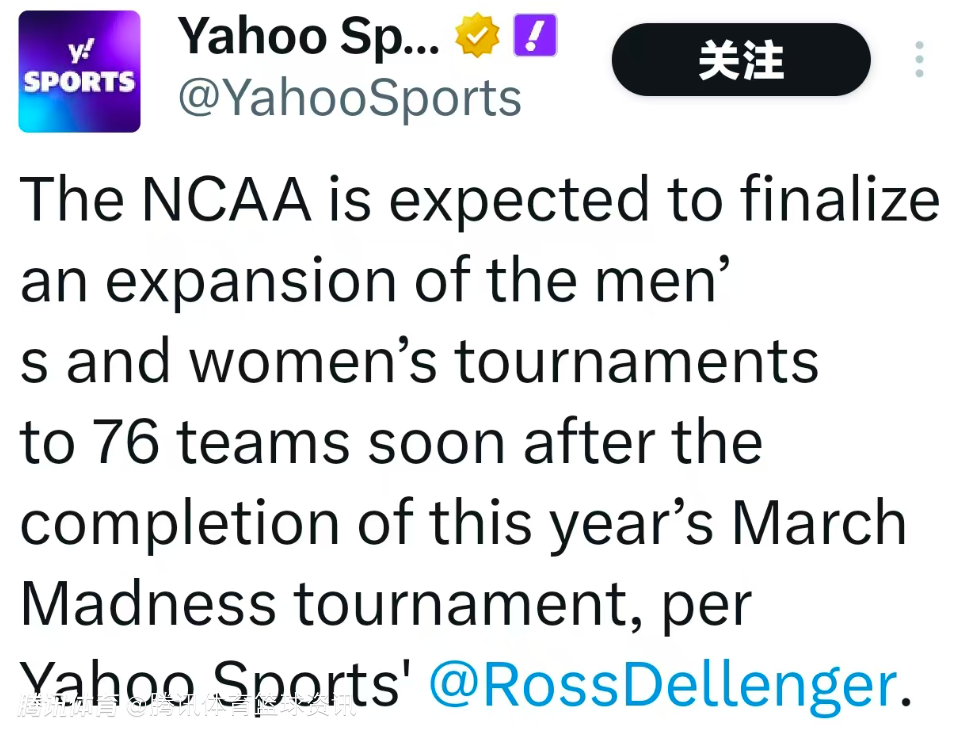
Task: Click the gold verified checkmark badge
Action: coord(478,38)
